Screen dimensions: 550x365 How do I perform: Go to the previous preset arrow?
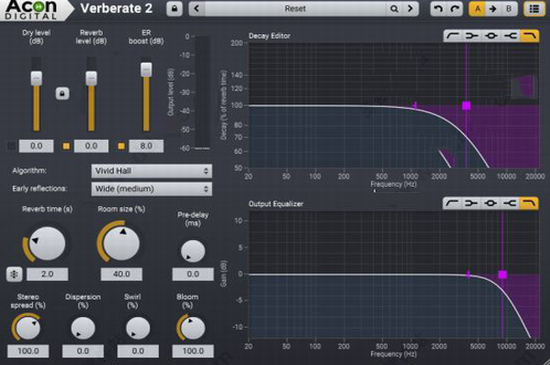pyautogui.click(x=197, y=9)
